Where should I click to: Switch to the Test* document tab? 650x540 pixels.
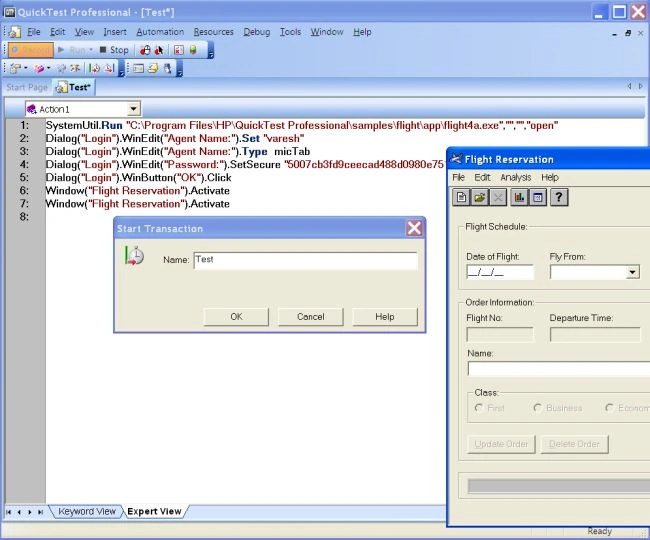point(74,87)
